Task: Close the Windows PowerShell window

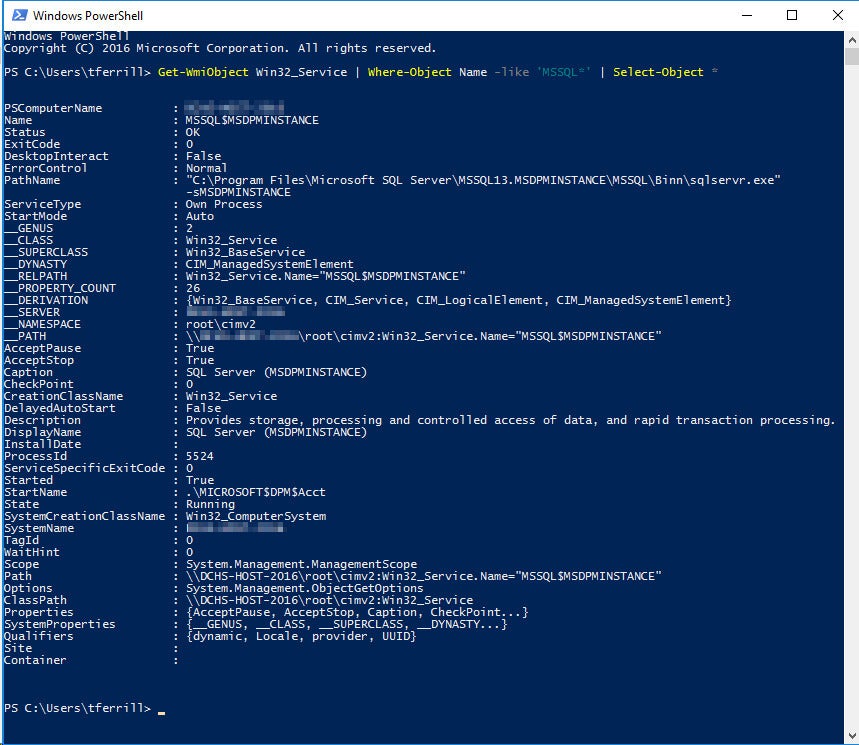Action: [x=837, y=15]
